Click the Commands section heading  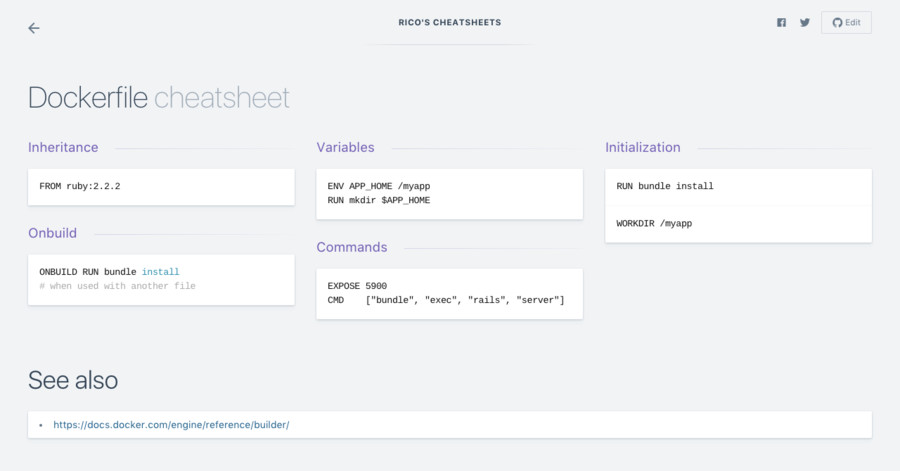click(351, 247)
